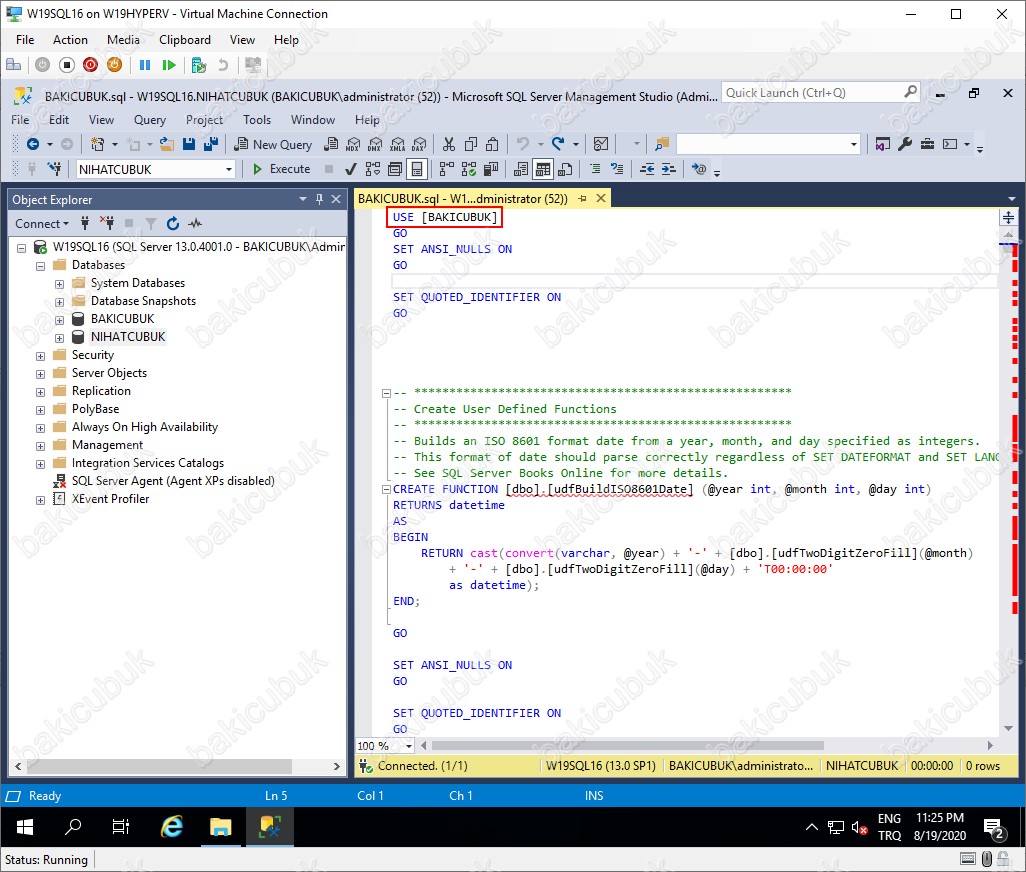Open the NIHATCUBUK database dropdown
1026x872 pixels.
point(228,169)
